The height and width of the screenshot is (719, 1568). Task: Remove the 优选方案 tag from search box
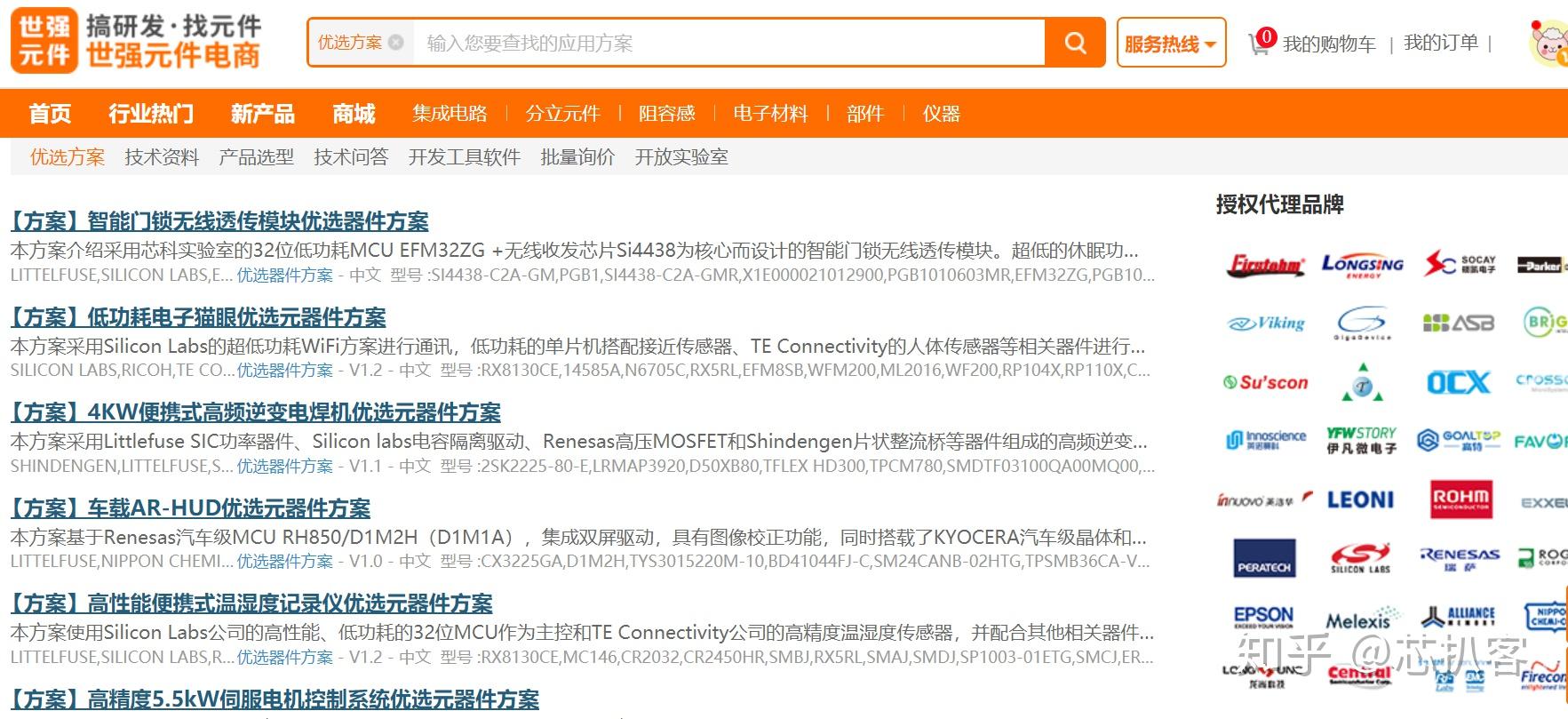click(396, 43)
